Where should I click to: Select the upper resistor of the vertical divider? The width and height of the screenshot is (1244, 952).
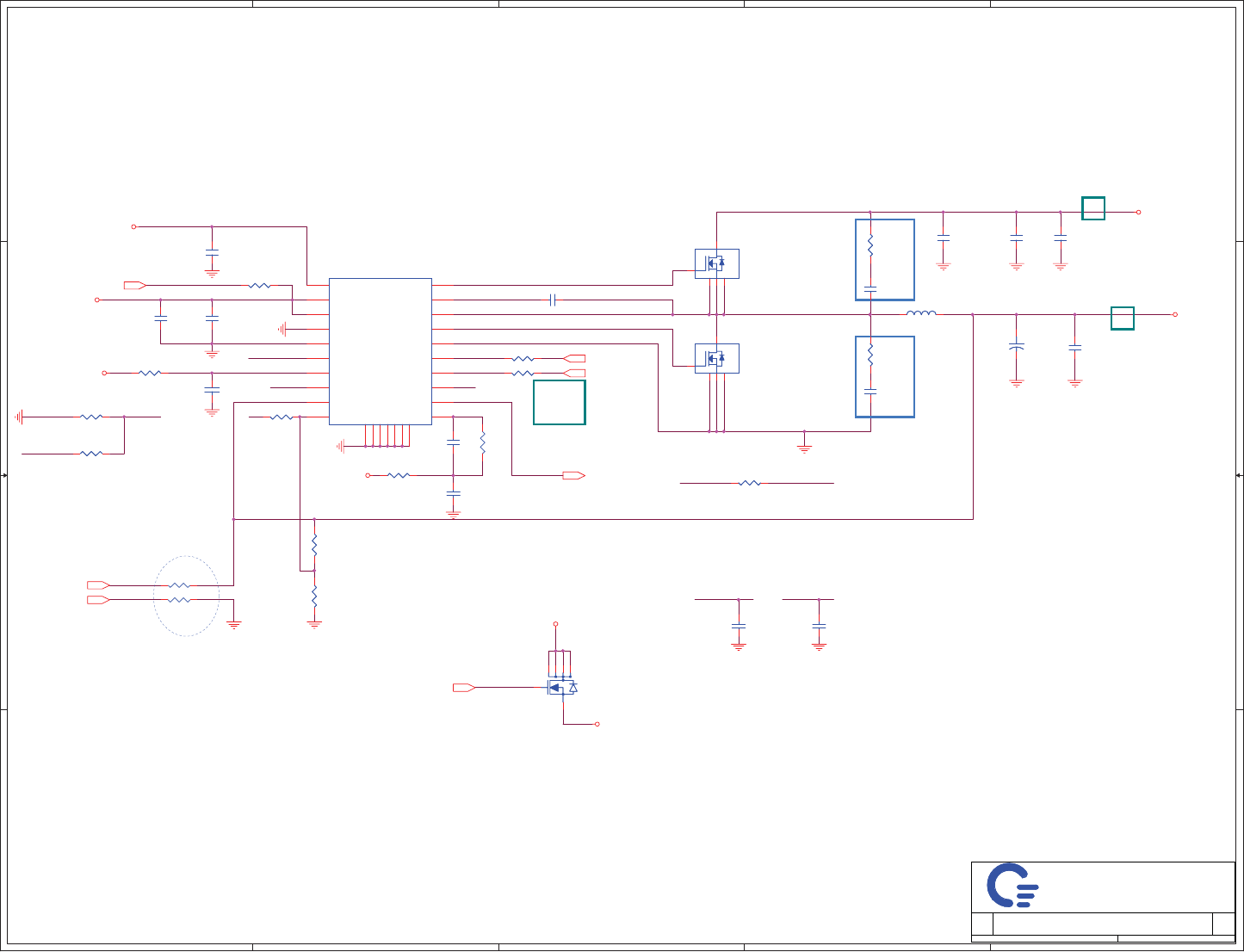314,545
